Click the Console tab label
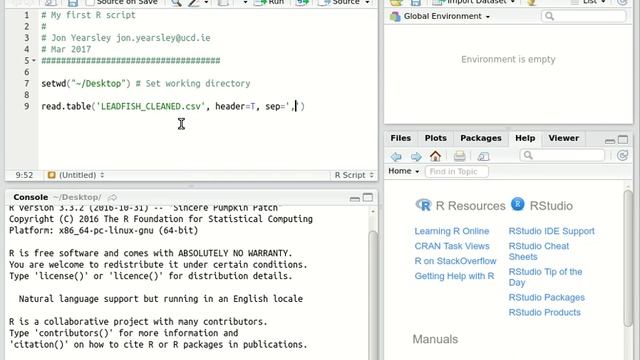Screen dimensions: 640x360 tap(31, 197)
